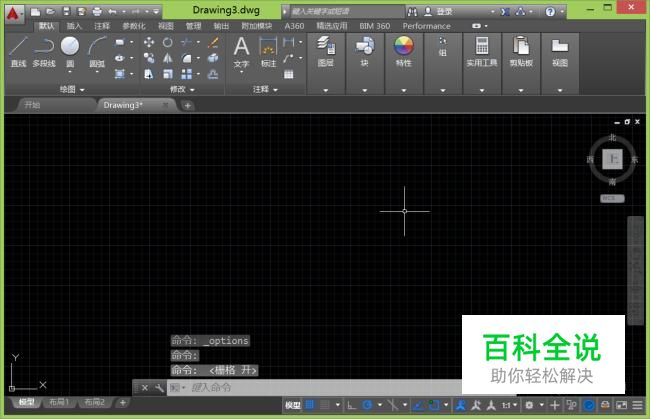Click the Copy tool icon
650x419 pixels.
149,58
